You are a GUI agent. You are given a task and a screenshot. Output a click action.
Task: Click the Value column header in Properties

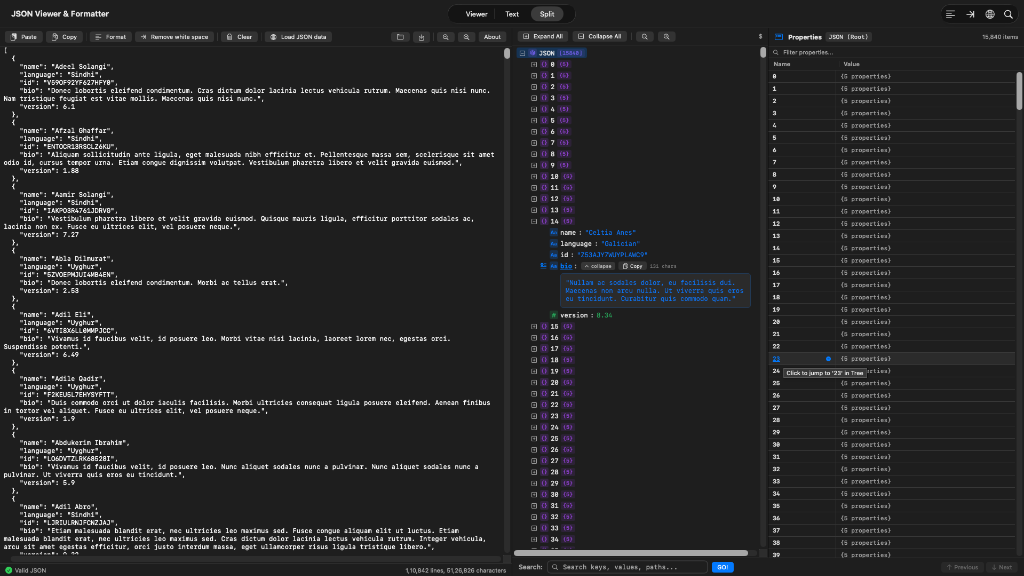click(851, 64)
